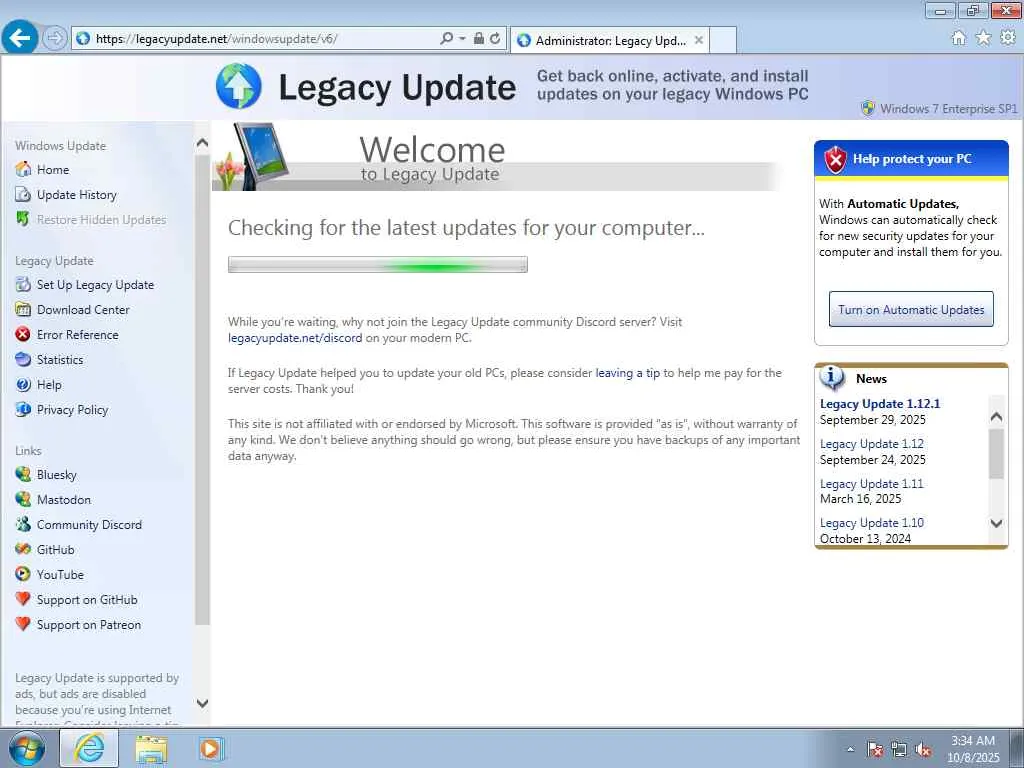Image resolution: width=1024 pixels, height=768 pixels.
Task: Click Internet Explorer taskbar button
Action: (x=89, y=748)
